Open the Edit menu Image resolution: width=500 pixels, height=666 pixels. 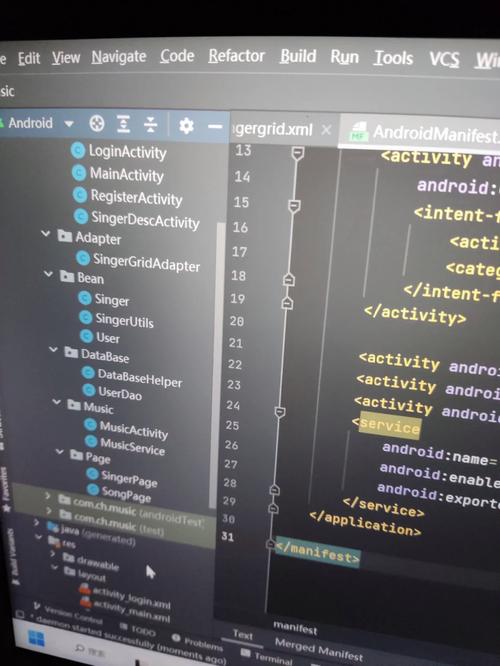(x=29, y=58)
